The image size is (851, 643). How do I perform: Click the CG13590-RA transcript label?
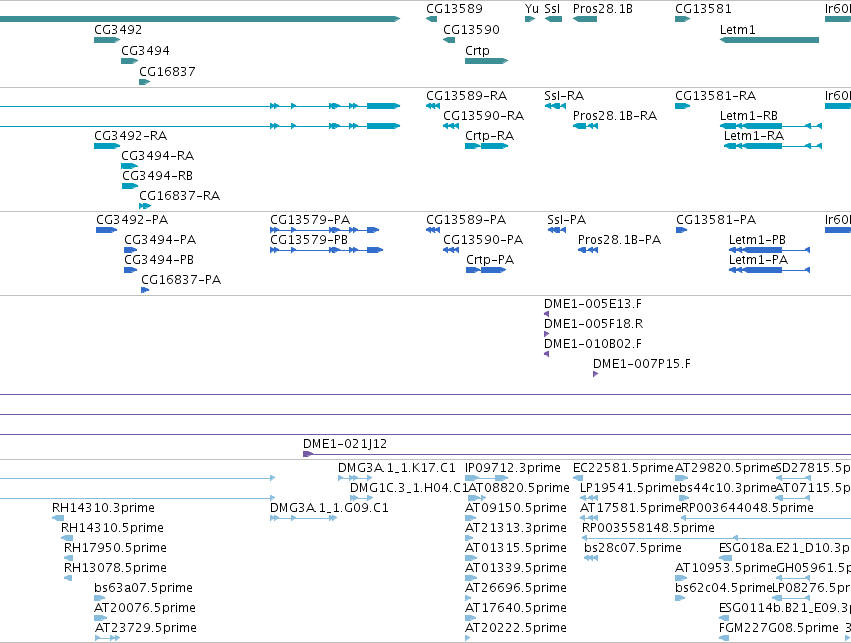tap(484, 116)
